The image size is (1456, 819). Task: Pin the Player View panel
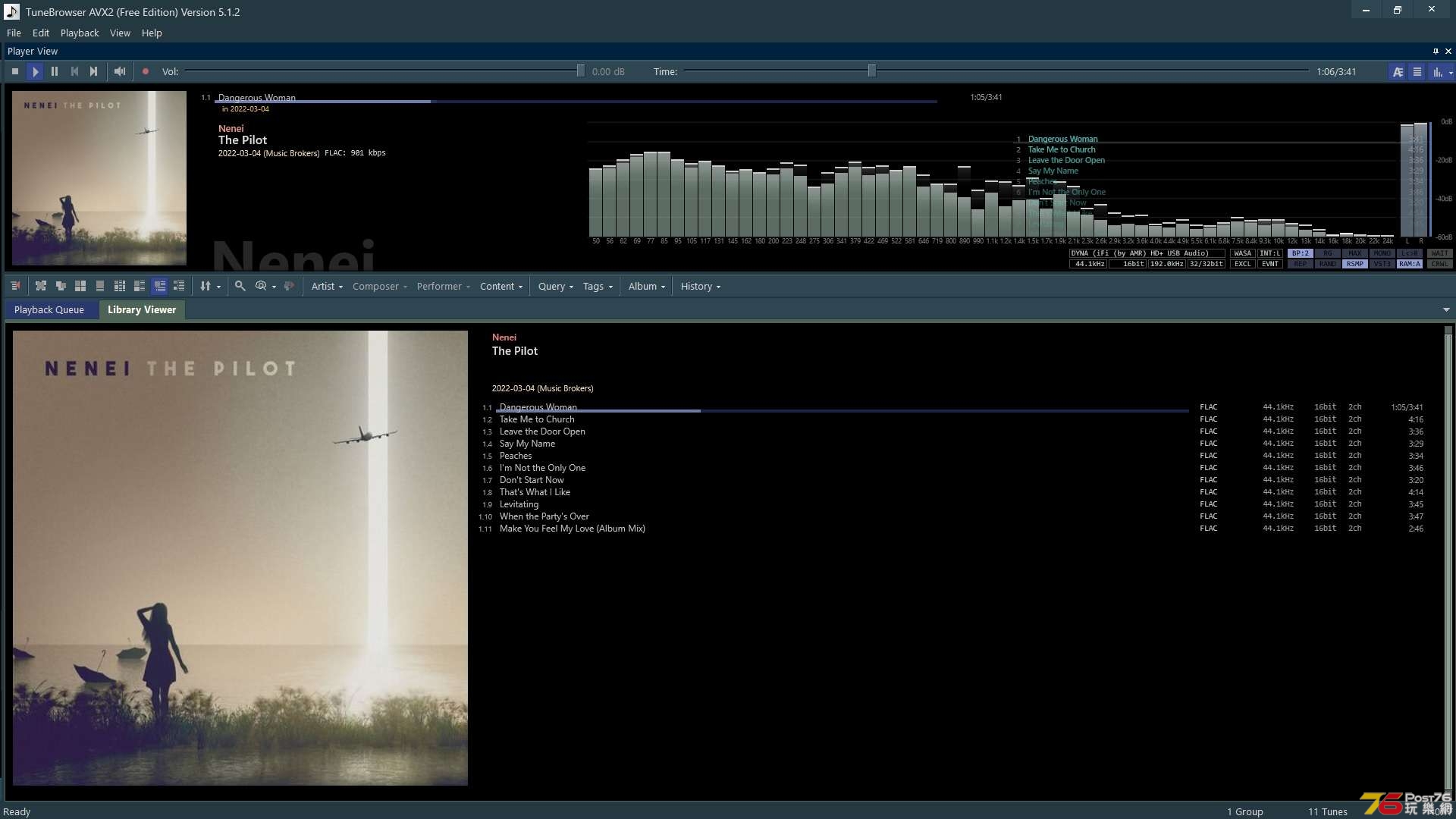point(1436,52)
